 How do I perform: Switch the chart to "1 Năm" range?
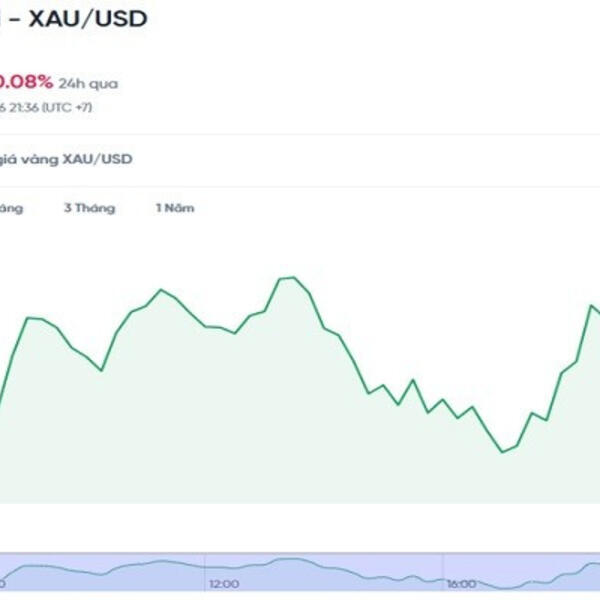[174, 208]
